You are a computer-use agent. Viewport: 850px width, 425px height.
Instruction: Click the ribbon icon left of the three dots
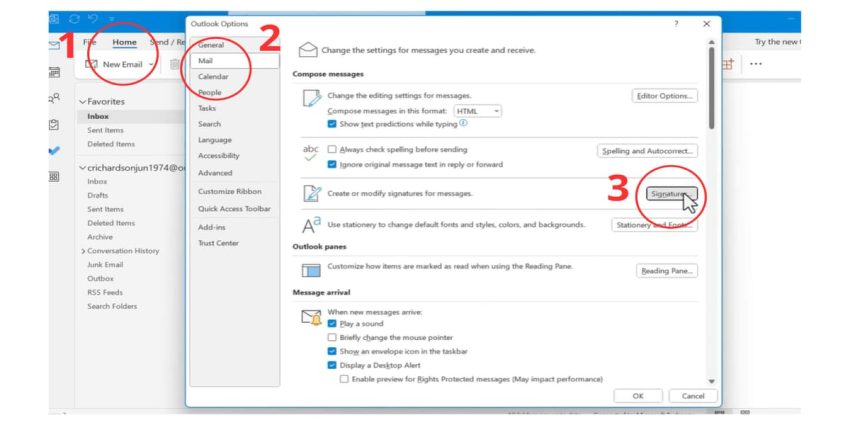tap(727, 64)
